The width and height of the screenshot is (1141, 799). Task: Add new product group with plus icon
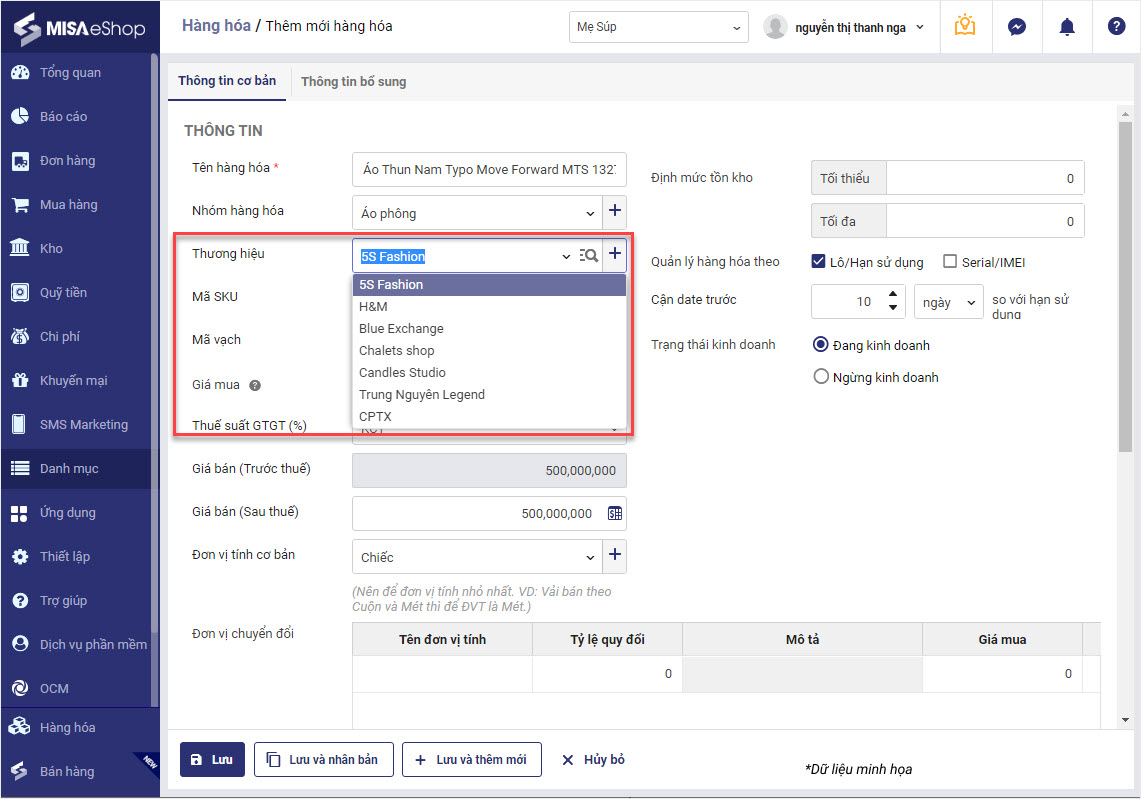pos(615,211)
